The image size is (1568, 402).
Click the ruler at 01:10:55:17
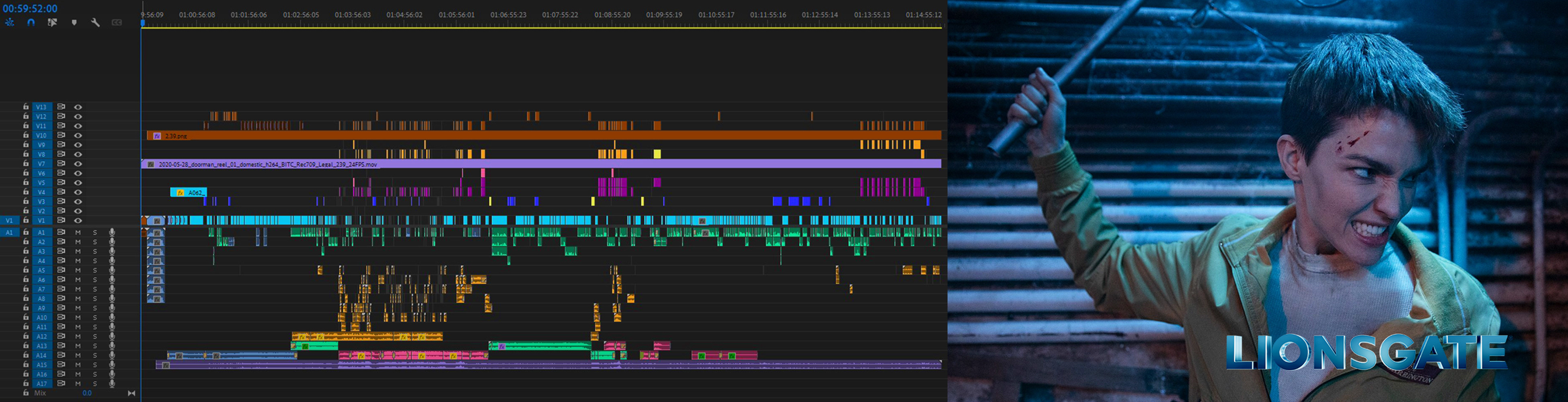716,14
